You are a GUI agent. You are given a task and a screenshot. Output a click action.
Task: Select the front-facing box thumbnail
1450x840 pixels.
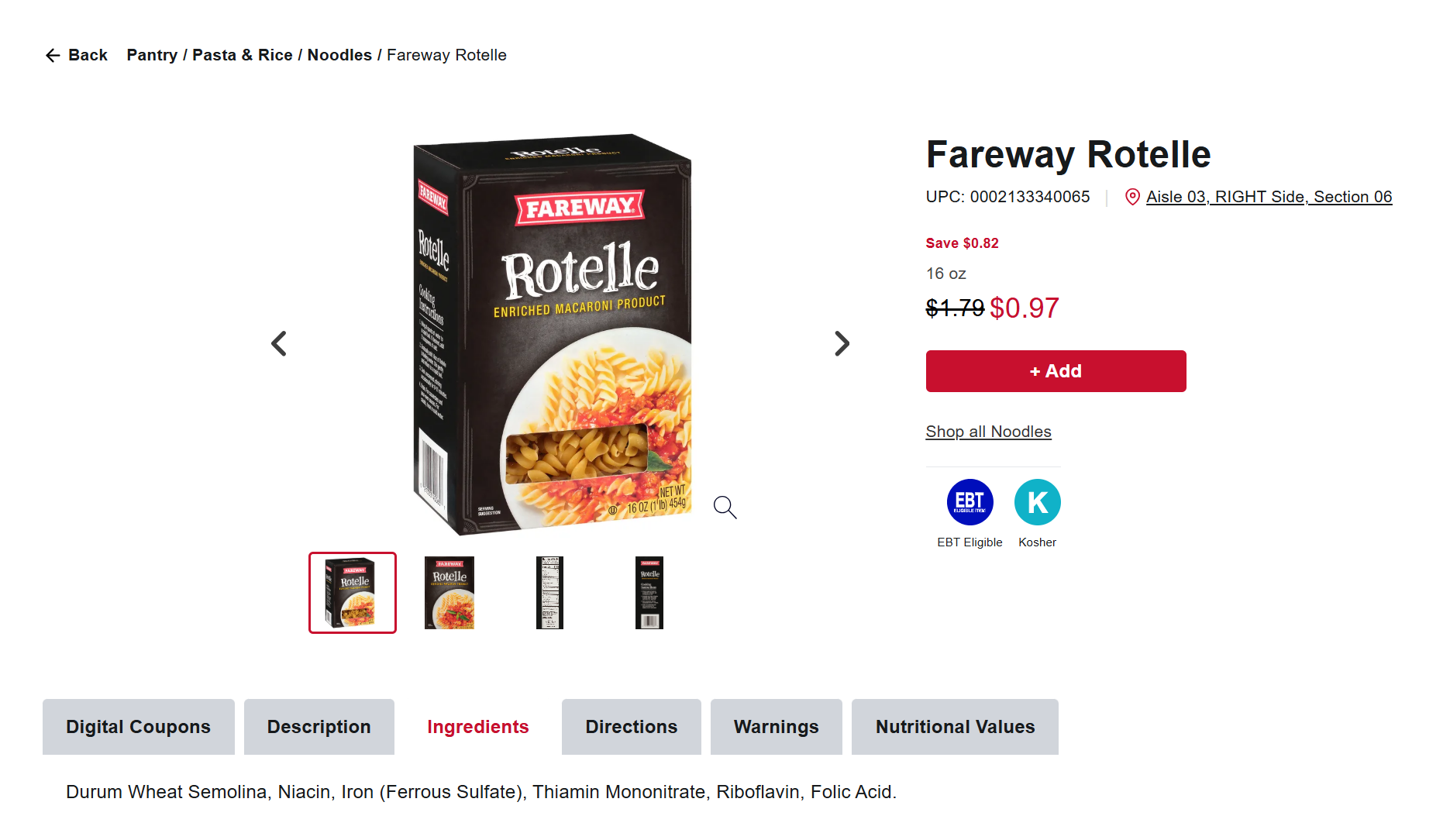449,593
